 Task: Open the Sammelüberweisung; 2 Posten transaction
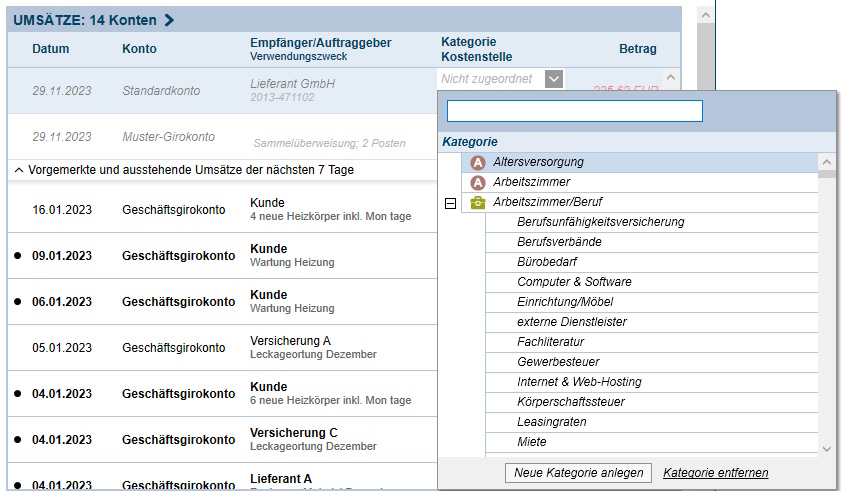(x=222, y=137)
